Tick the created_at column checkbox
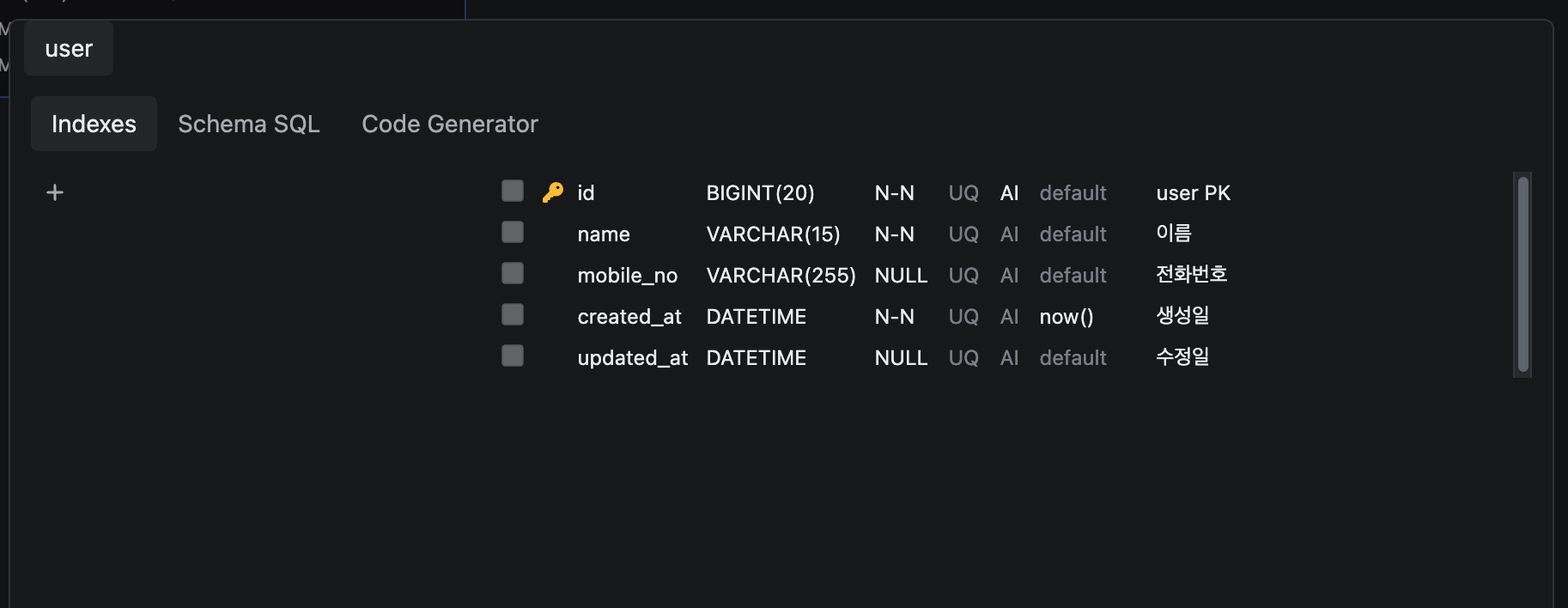1568x608 pixels. 513,314
